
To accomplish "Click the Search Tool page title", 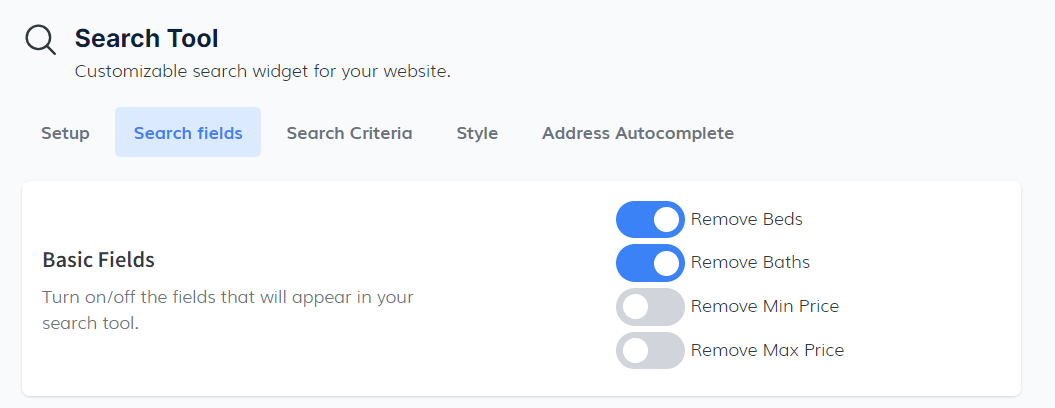I will point(146,39).
